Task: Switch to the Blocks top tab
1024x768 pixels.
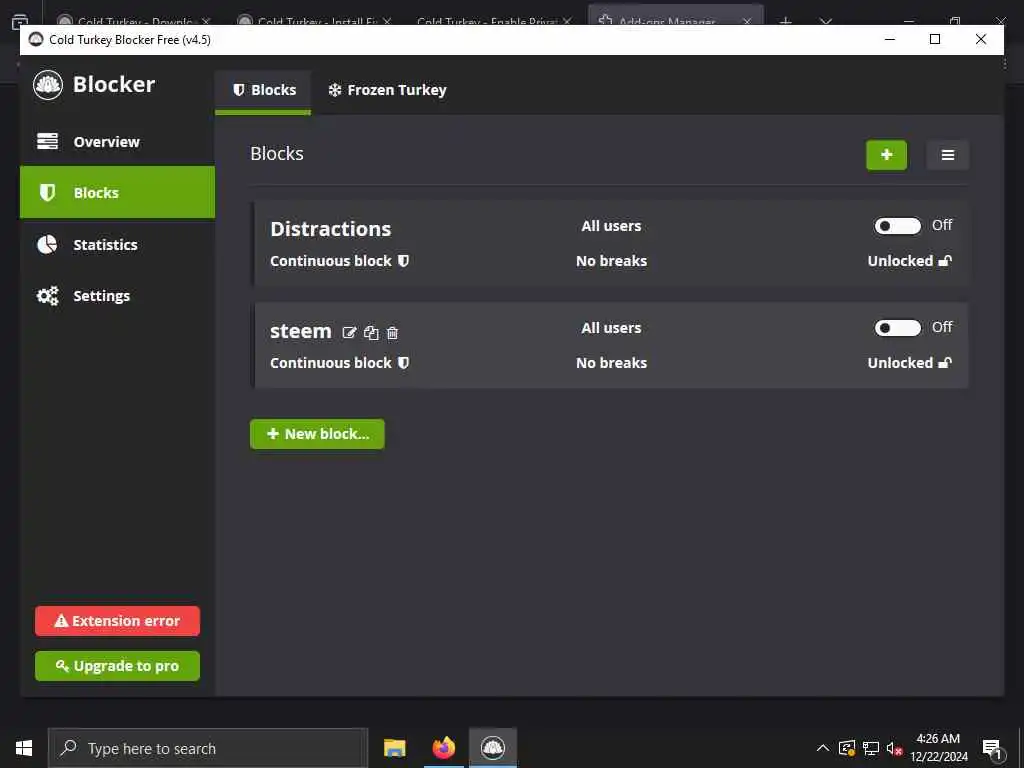Action: pos(263,90)
